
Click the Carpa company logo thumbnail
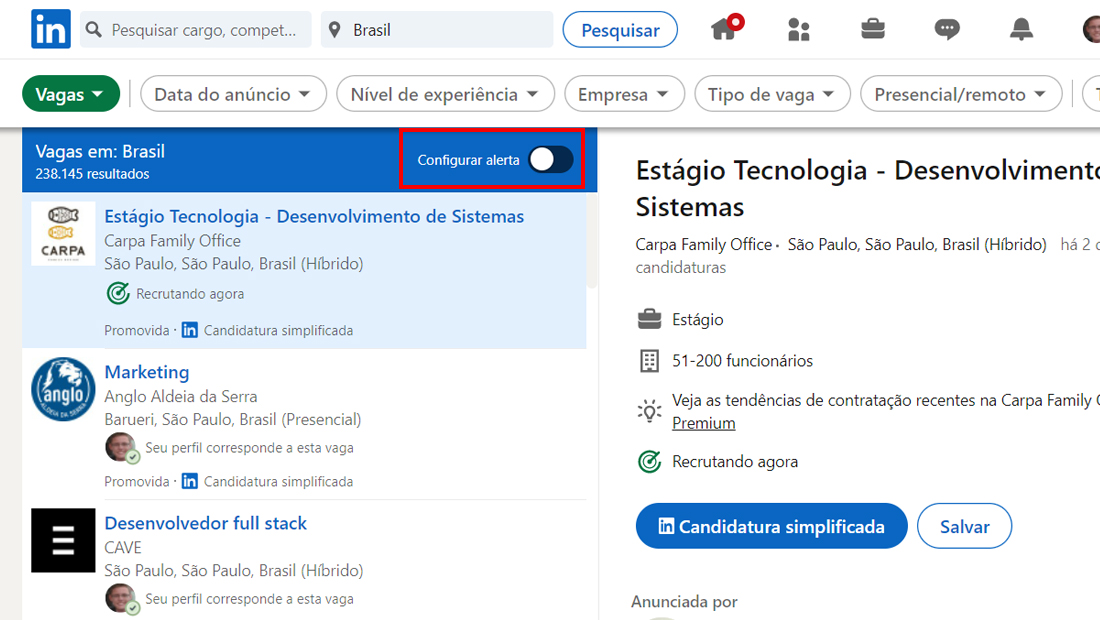coord(63,234)
